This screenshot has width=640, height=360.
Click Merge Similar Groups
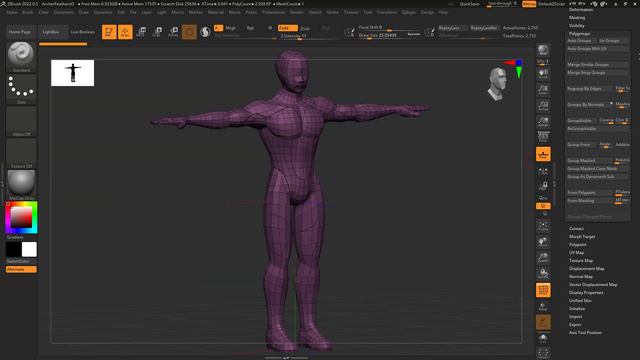pos(597,64)
